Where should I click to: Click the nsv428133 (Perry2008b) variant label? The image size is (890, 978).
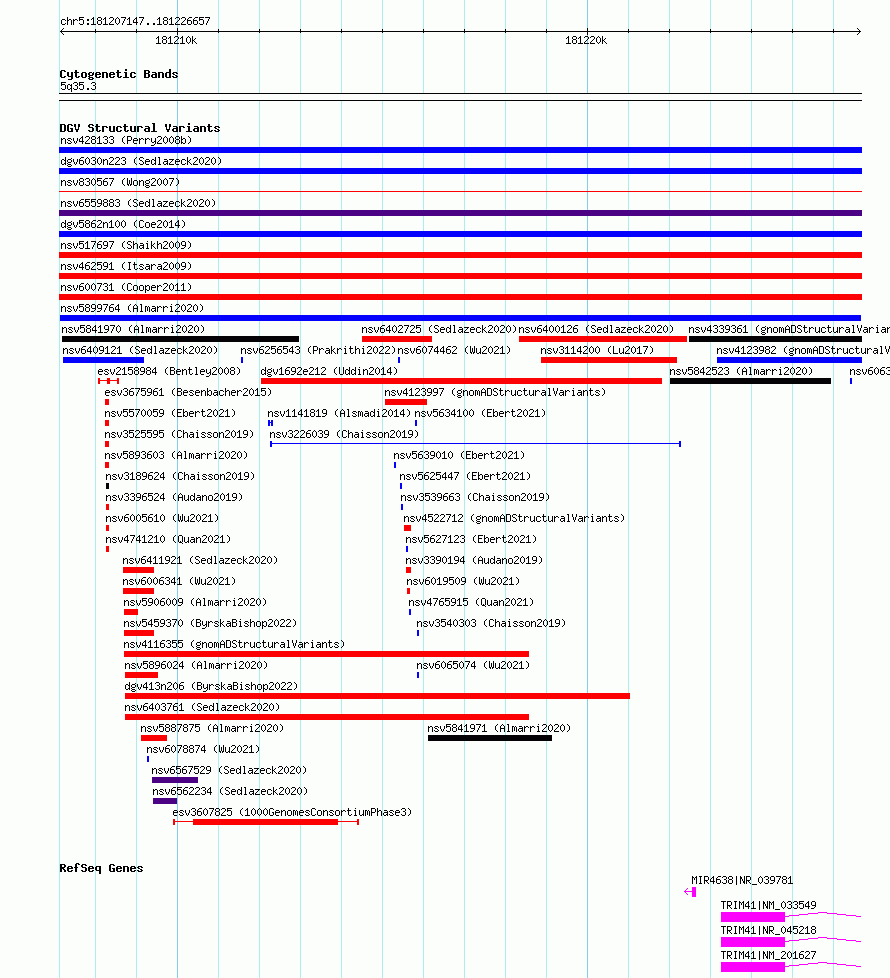click(x=126, y=140)
